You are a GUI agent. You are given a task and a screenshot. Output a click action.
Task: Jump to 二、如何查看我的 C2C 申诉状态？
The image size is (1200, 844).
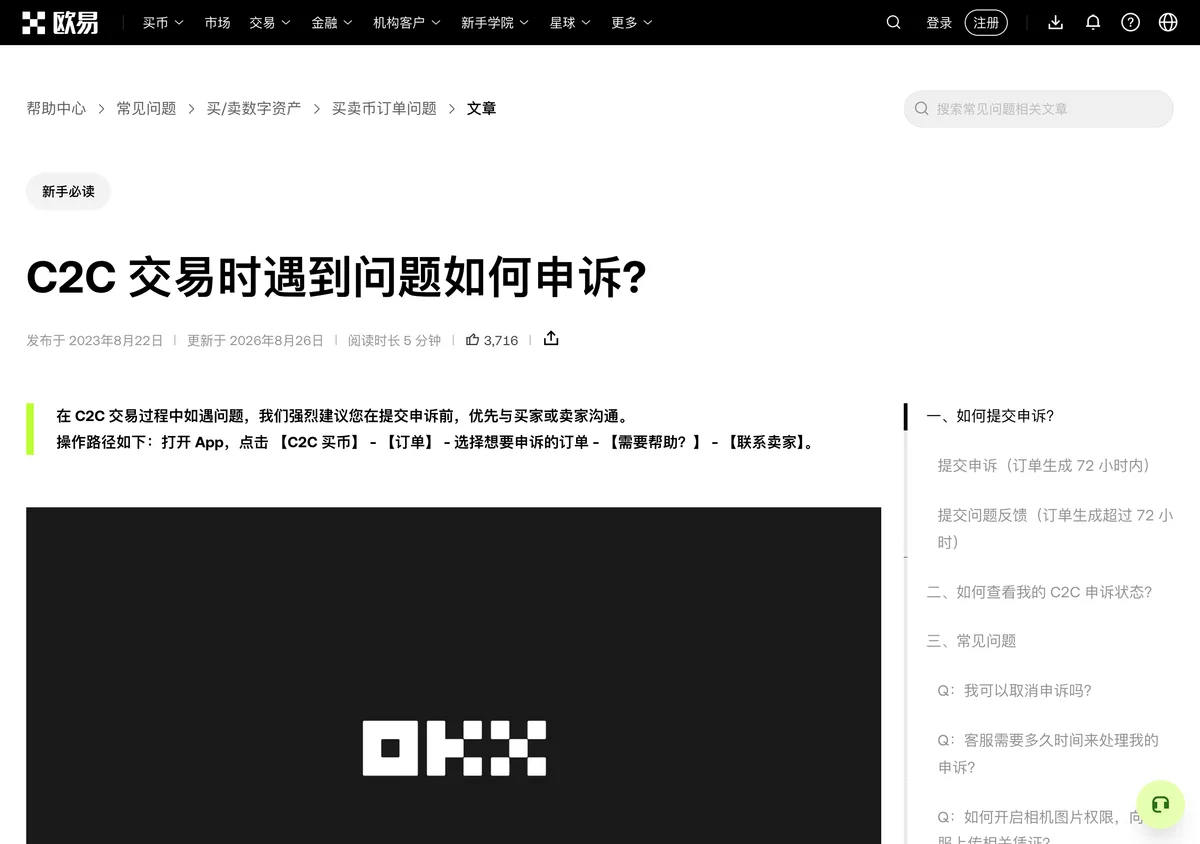tap(1039, 592)
